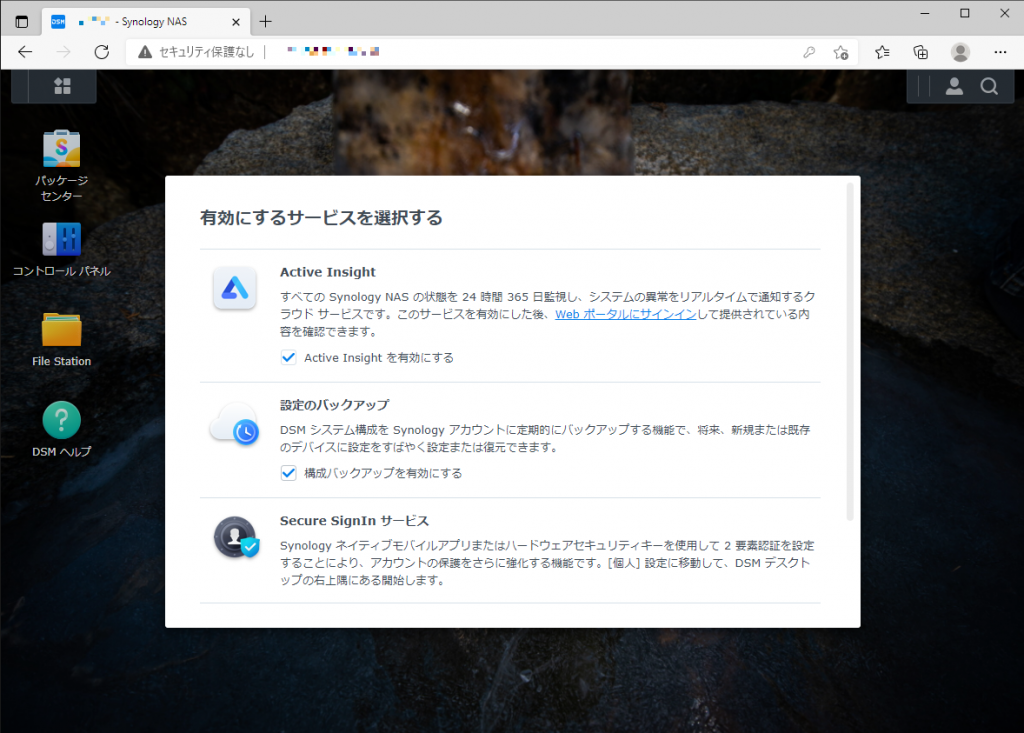Open the DSM user options icon
The height and width of the screenshot is (733, 1024).
click(x=954, y=86)
